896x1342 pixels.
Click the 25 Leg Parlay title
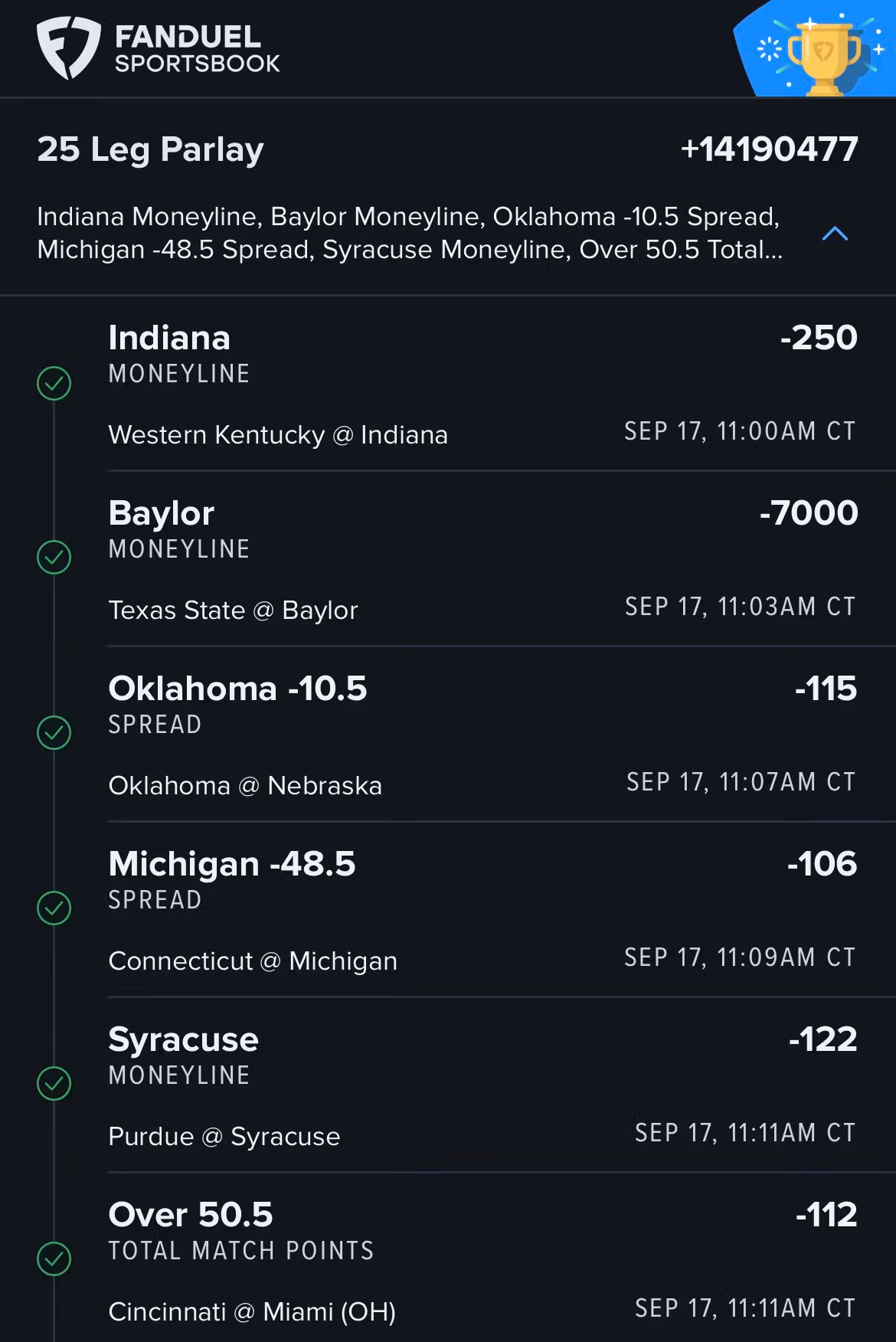[x=150, y=149]
